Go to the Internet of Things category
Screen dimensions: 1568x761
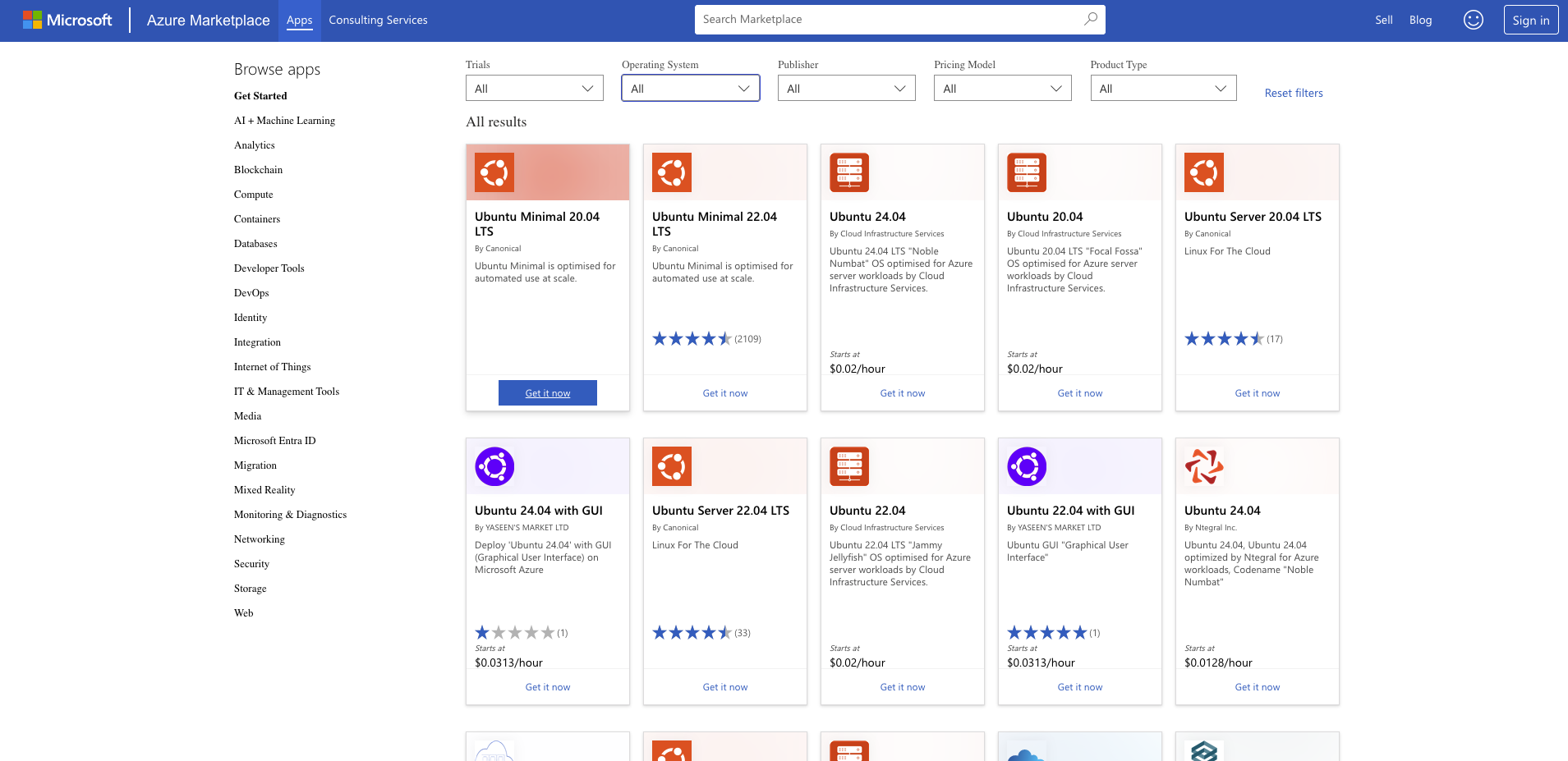pyautogui.click(x=273, y=367)
